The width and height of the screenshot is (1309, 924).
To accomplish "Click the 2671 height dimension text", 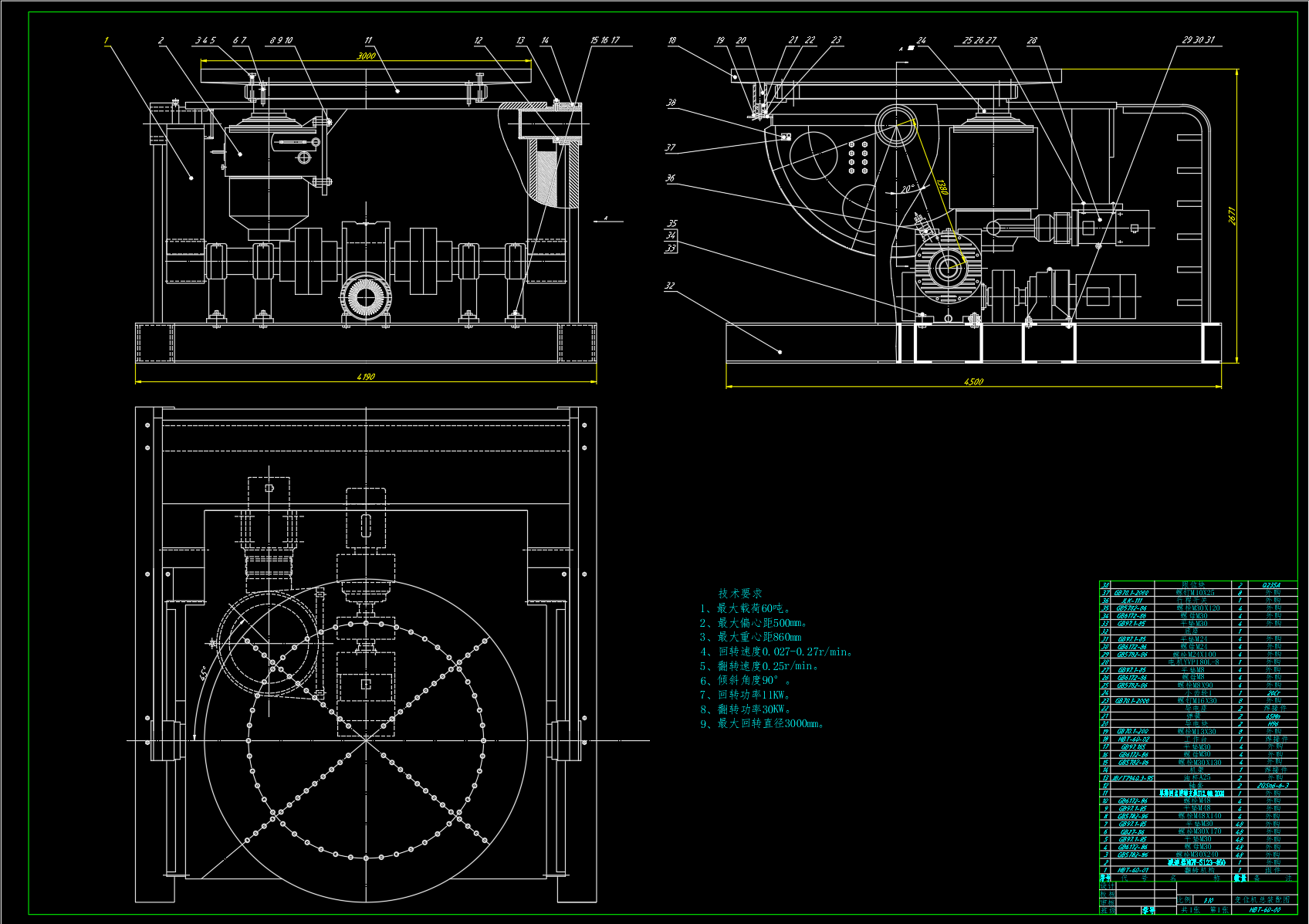I will (x=1233, y=216).
